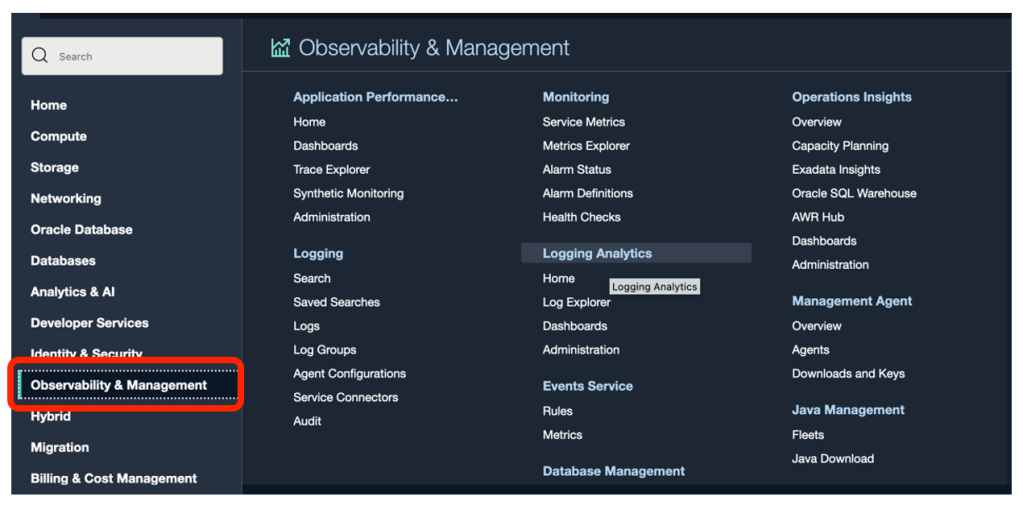Open Log Explorer under Logging Analytics

[x=576, y=302]
